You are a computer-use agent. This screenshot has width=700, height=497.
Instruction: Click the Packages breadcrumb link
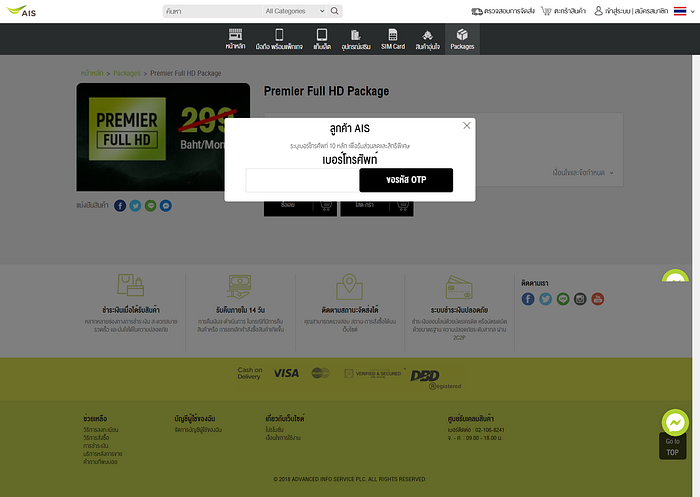point(126,73)
